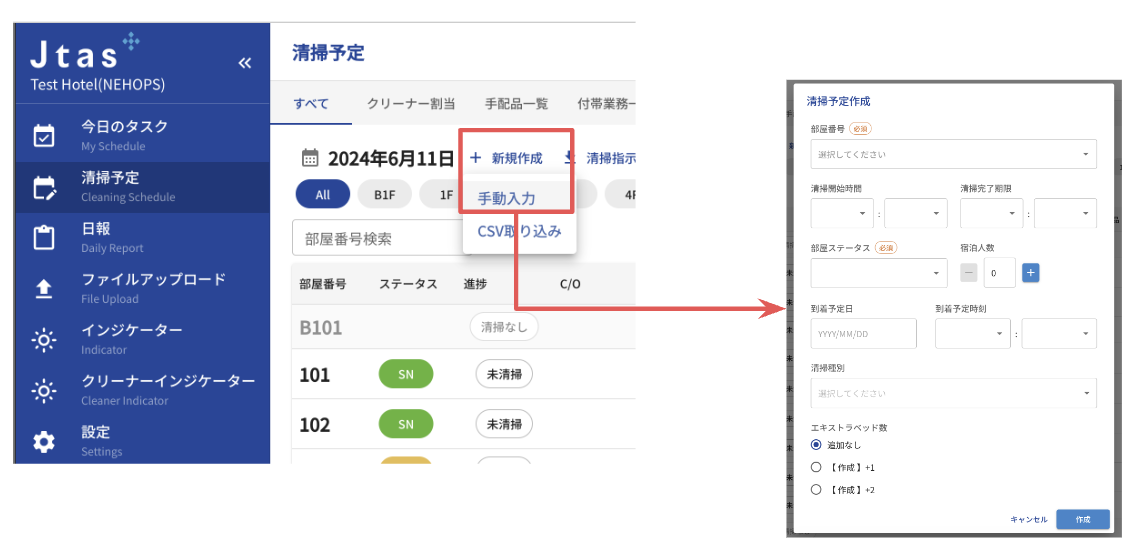Open 今日のタスク My Schedule
Viewport: 1132px width, 554px height.
[142, 135]
